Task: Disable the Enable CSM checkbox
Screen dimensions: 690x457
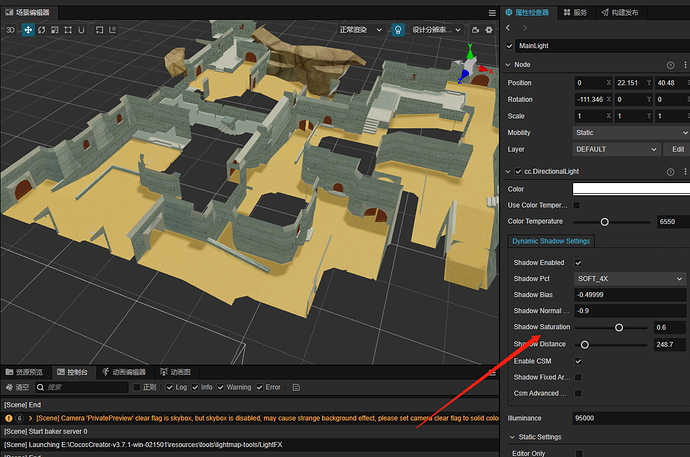Action: [x=578, y=360]
